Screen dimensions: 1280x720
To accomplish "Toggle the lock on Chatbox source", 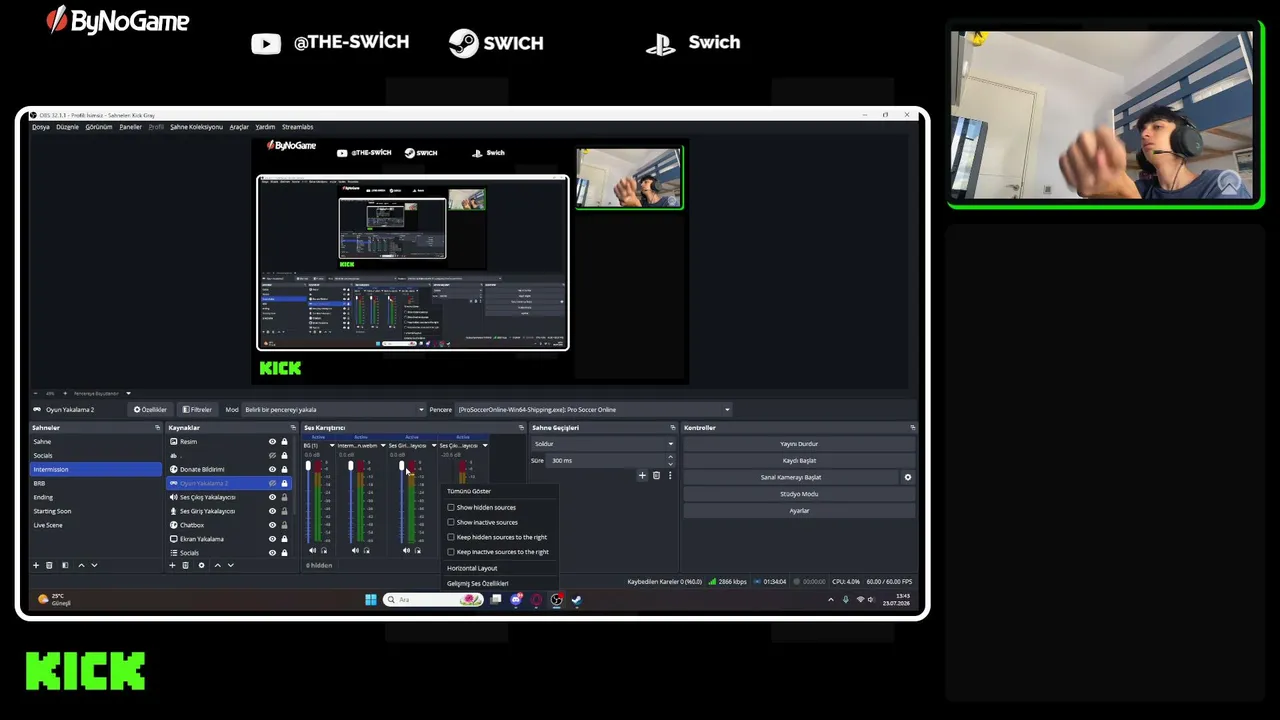I will (284, 525).
